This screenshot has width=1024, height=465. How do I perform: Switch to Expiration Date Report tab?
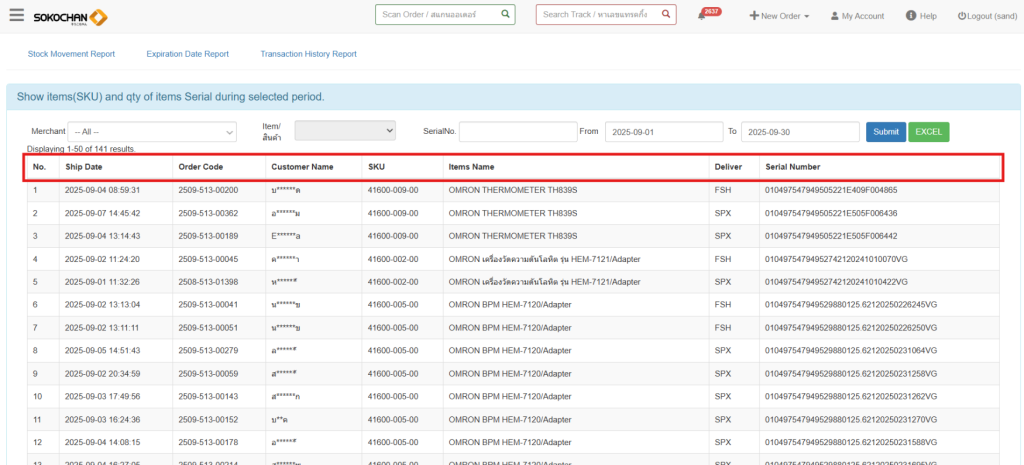[x=187, y=54]
